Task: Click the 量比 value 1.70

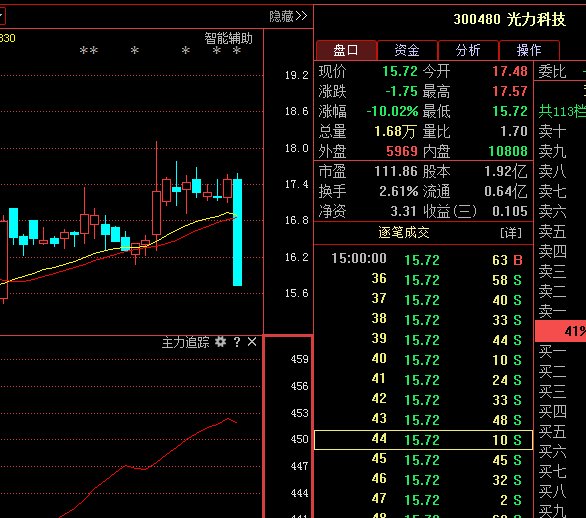Action: 514,131
